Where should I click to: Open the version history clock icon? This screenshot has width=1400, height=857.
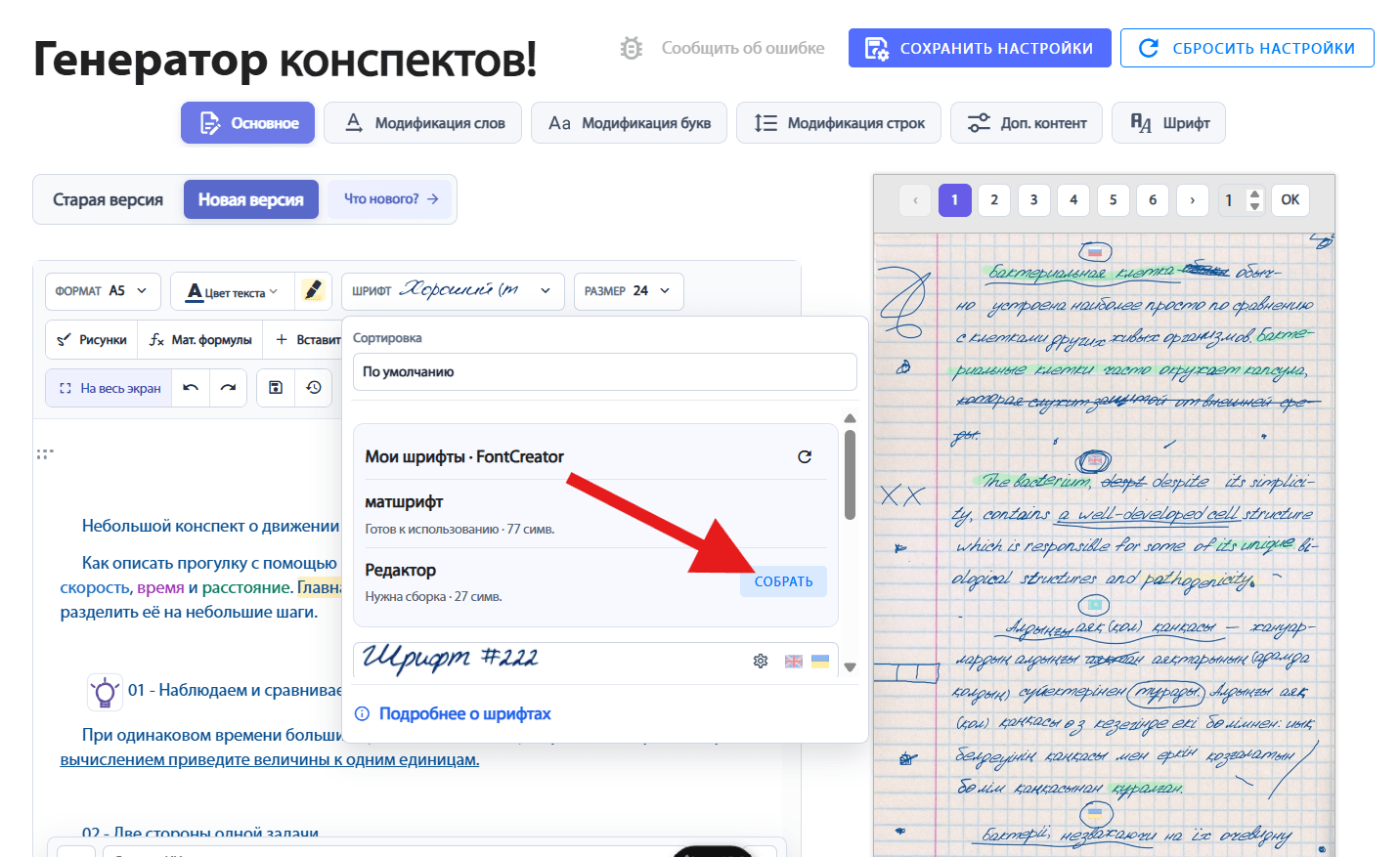pyautogui.click(x=313, y=388)
